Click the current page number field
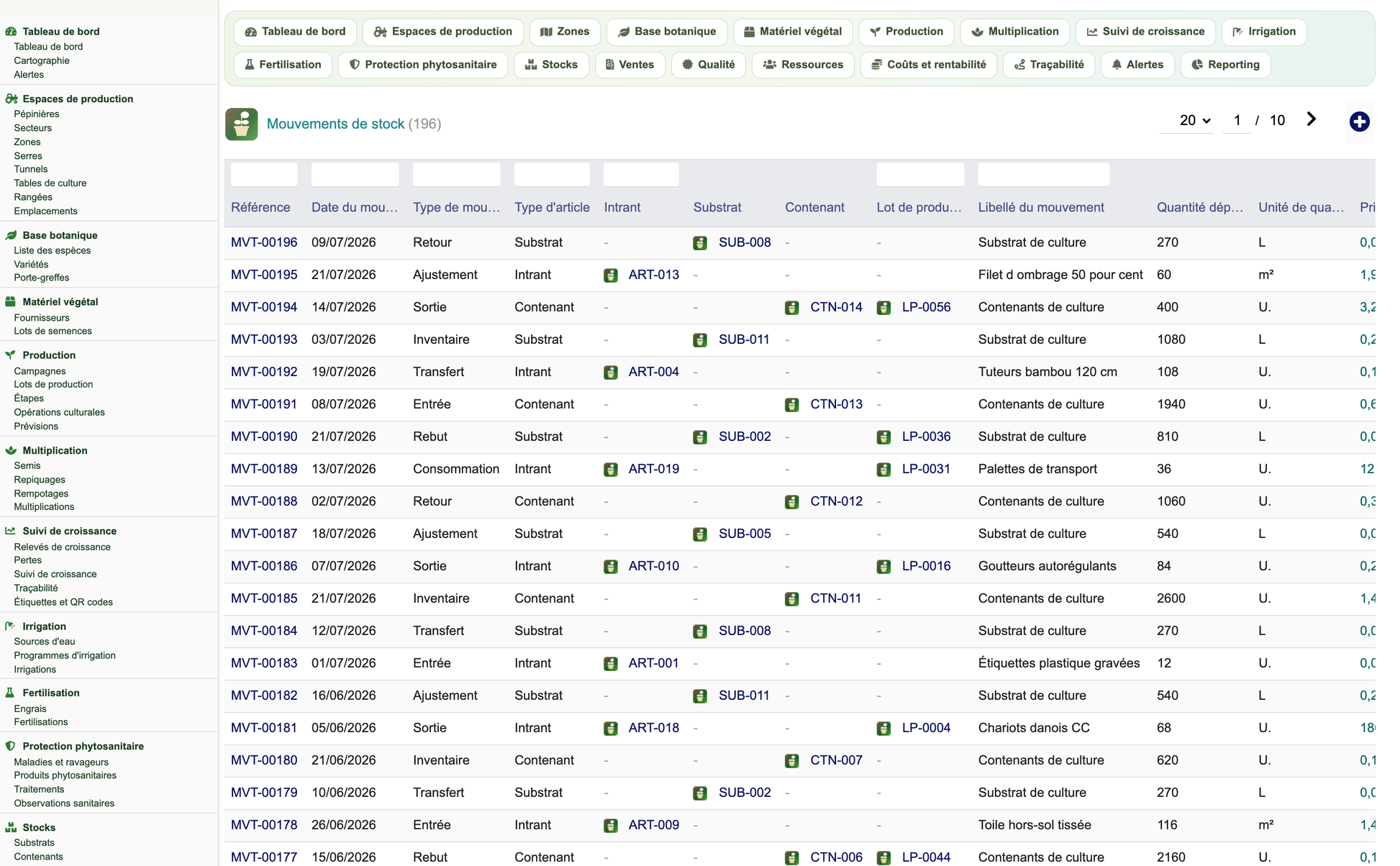 coord(1237,120)
